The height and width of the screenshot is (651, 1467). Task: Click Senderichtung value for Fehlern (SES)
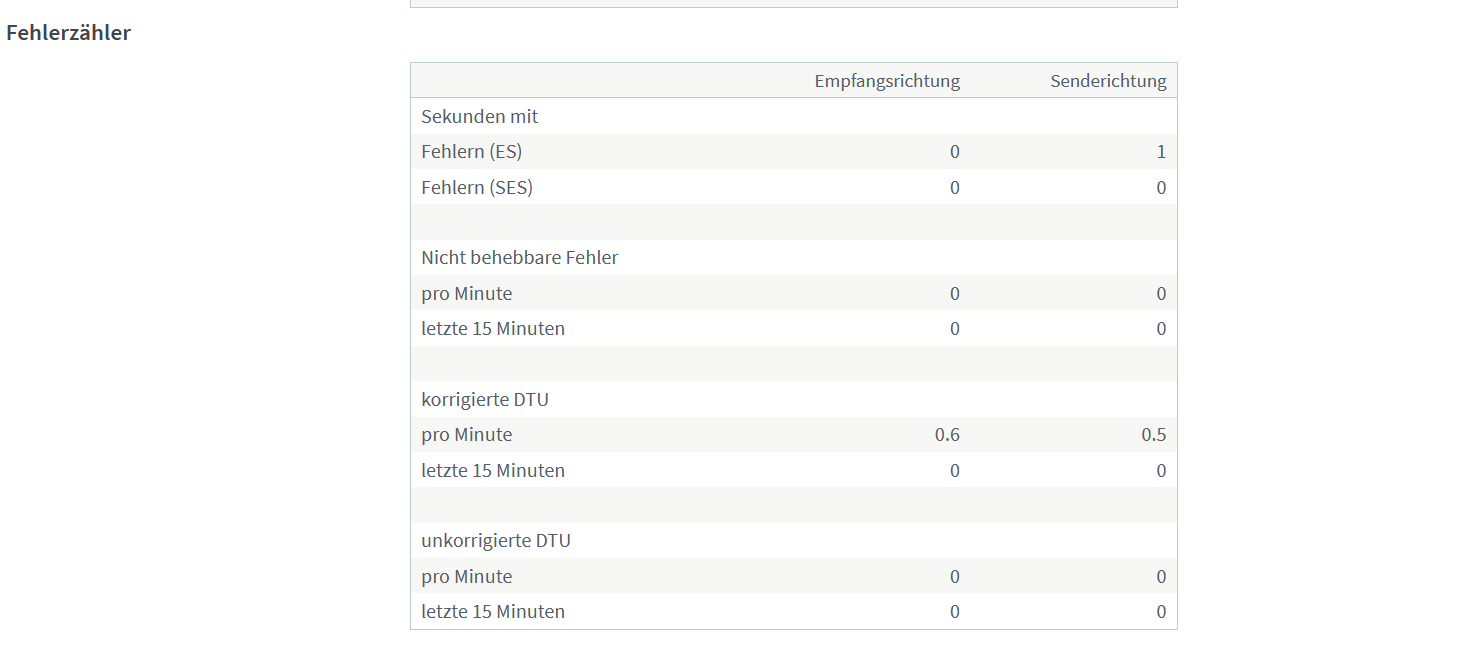(x=1161, y=188)
